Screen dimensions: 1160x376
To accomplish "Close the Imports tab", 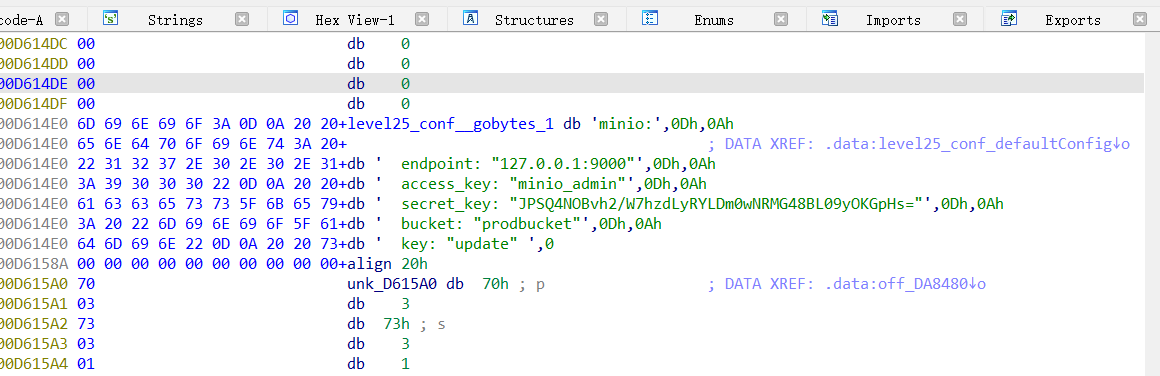I will pos(960,19).
